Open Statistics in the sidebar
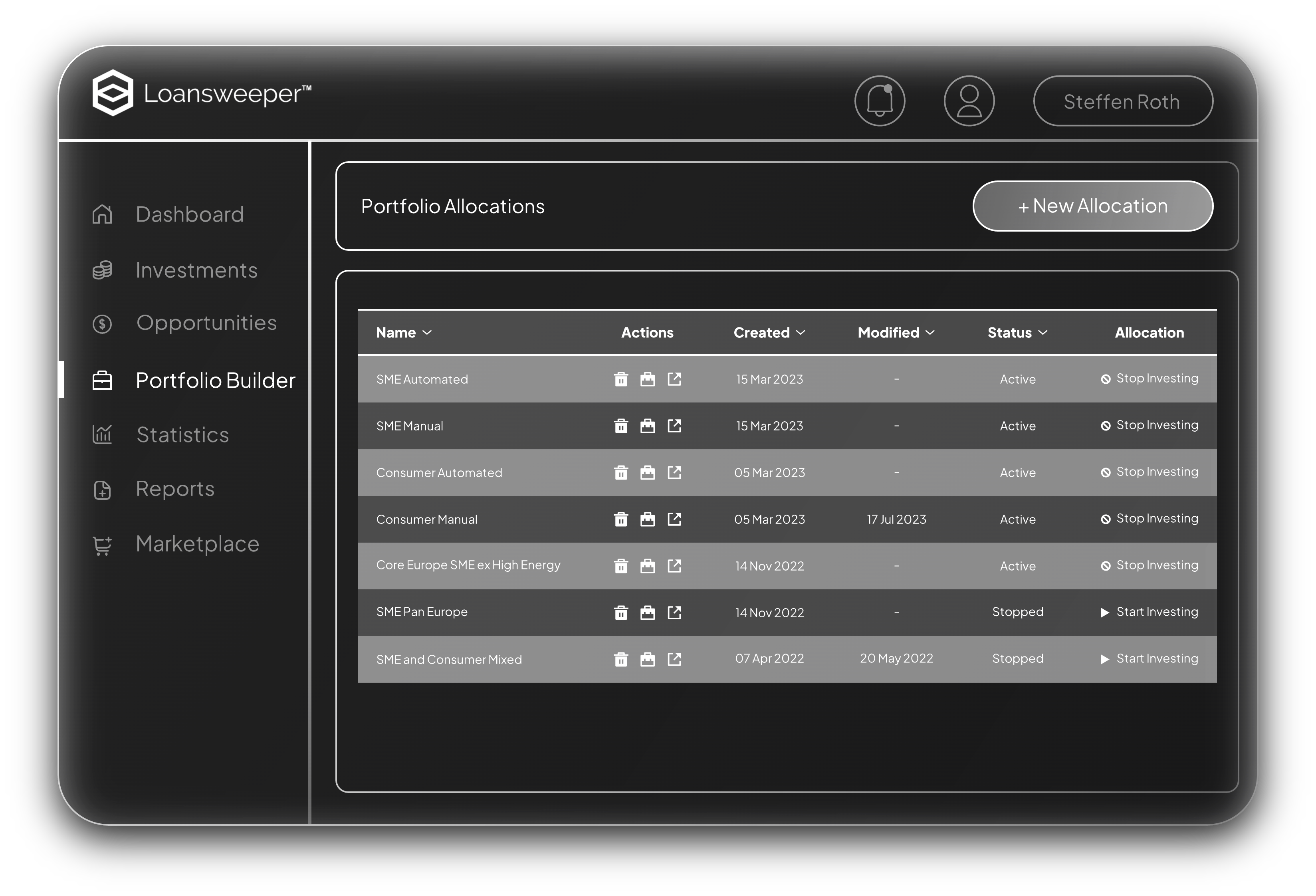 coord(161,434)
